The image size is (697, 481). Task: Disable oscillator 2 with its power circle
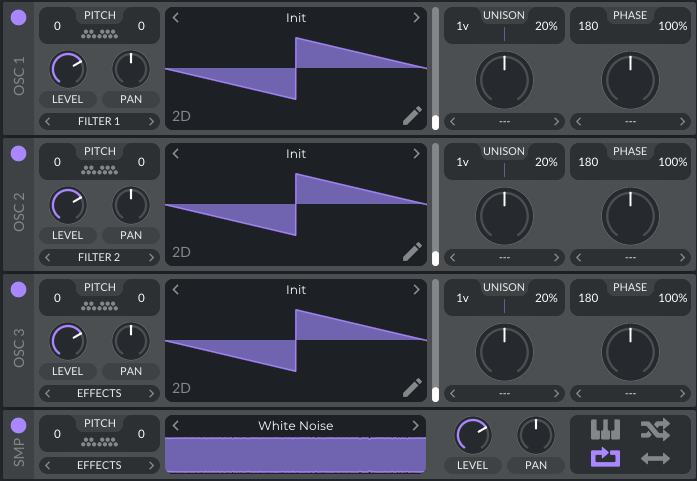pos(18,153)
